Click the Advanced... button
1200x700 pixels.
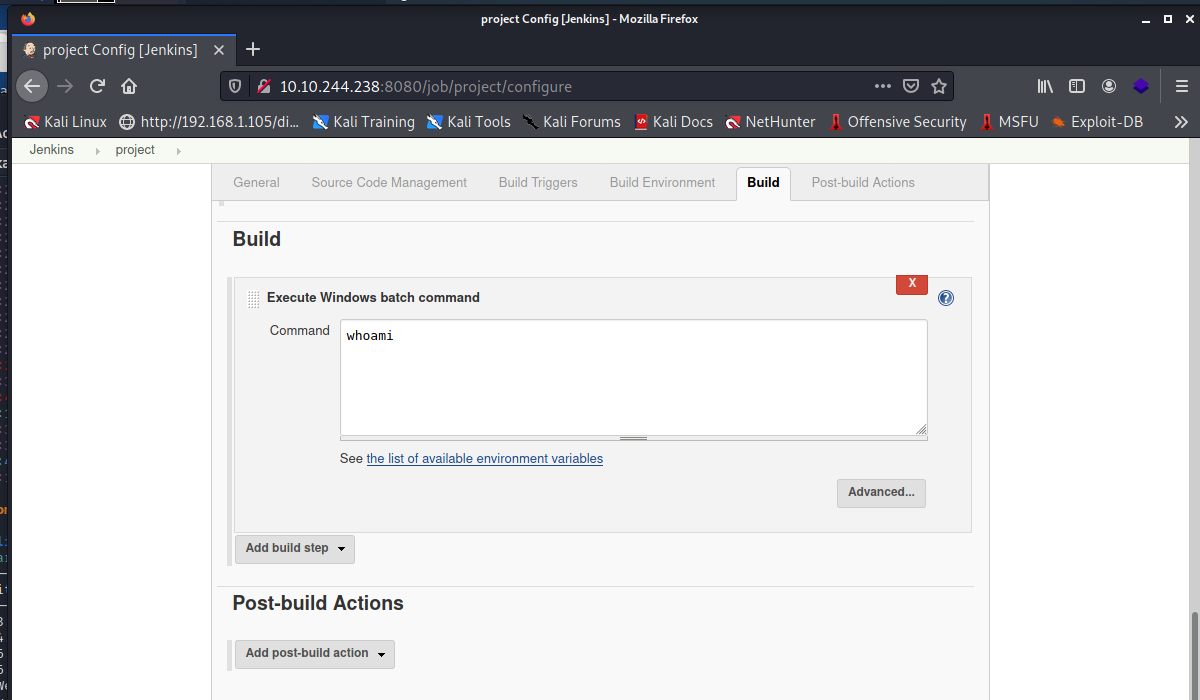click(881, 492)
